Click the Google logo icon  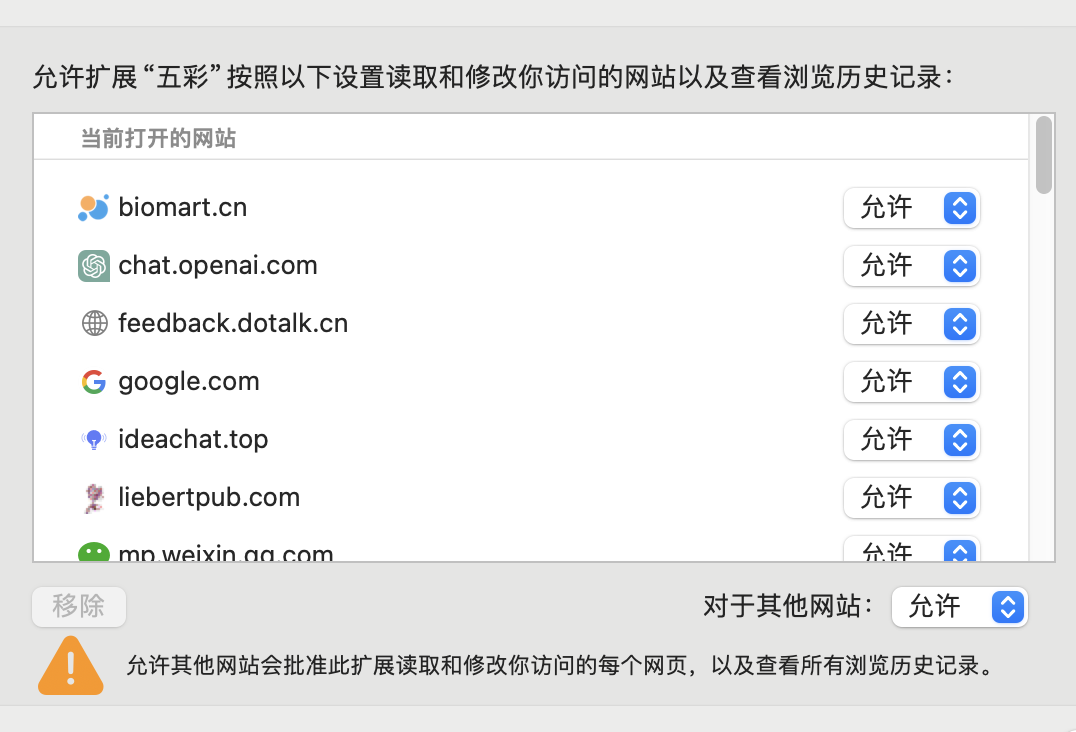(x=94, y=382)
